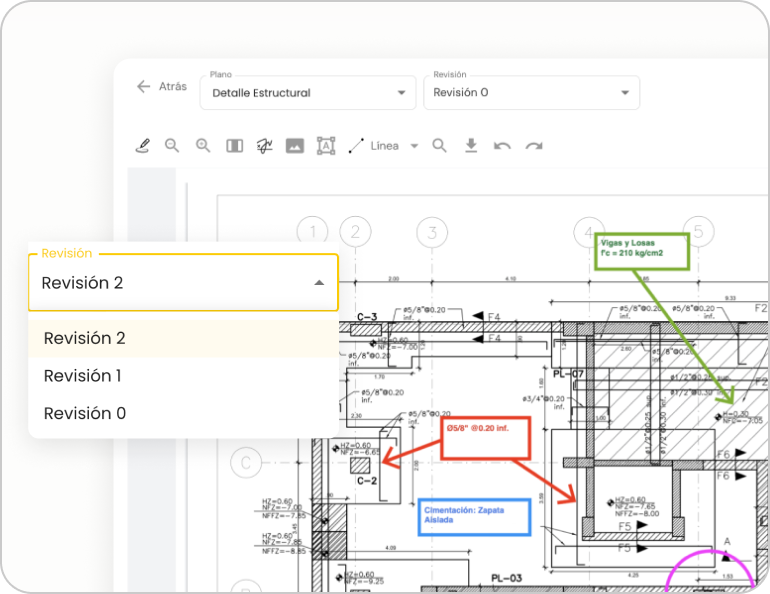Click the C-3 column label
770x594 pixels.
[367, 317]
